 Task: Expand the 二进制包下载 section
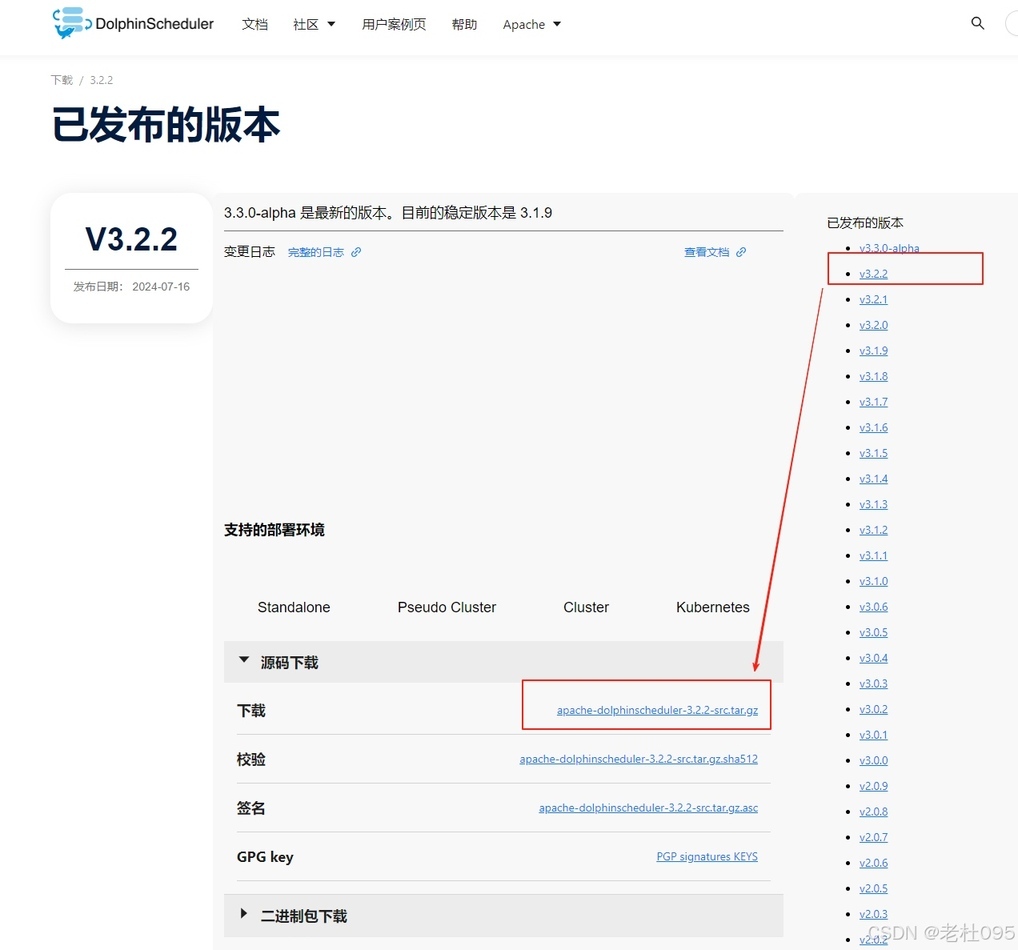(503, 916)
